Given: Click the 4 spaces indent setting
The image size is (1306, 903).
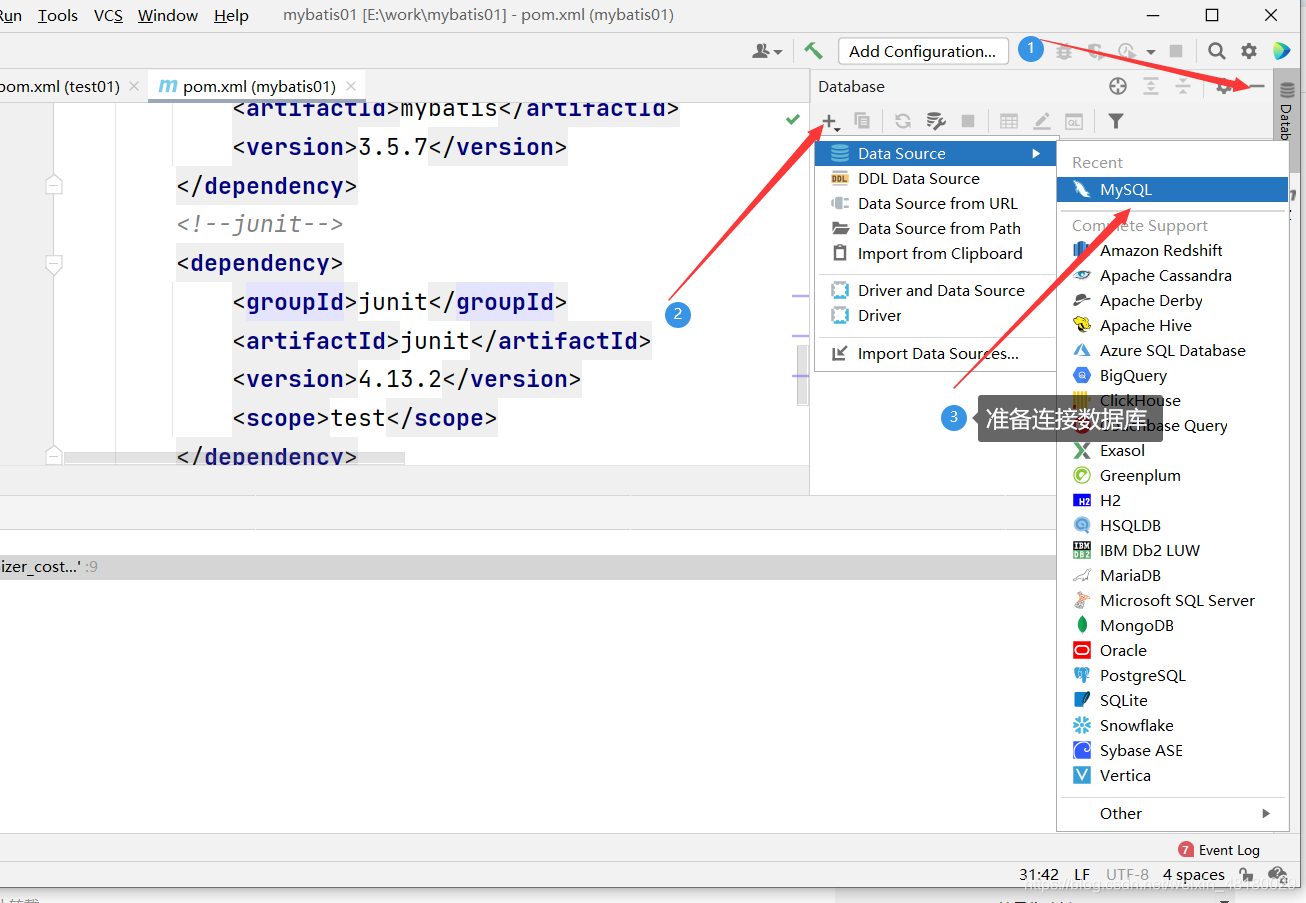Looking at the screenshot, I should pos(1193,875).
